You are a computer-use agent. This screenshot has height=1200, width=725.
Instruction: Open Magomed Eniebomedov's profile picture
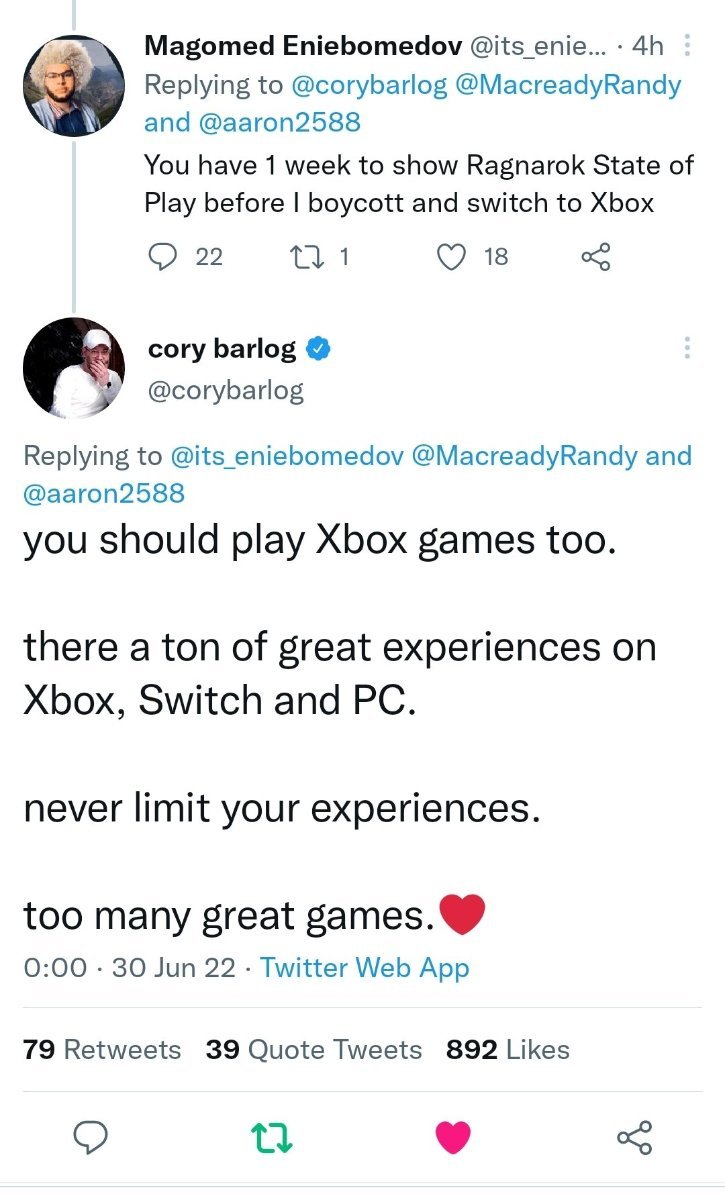[x=73, y=84]
